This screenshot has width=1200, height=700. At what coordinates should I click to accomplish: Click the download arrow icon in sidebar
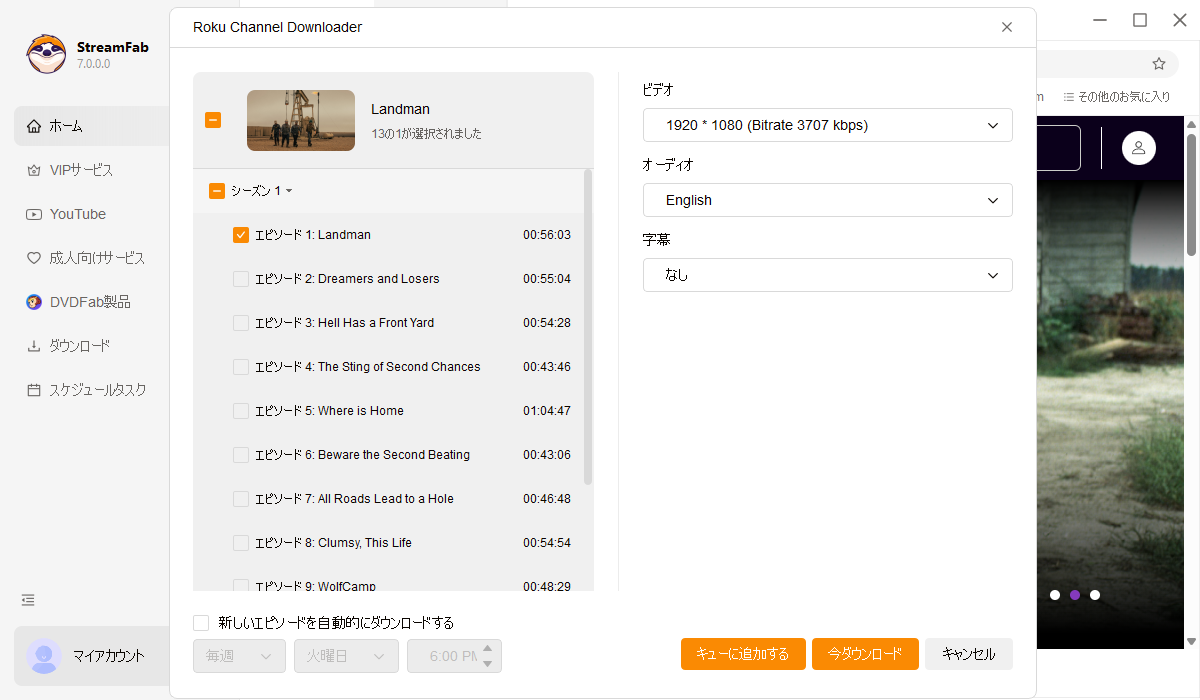click(34, 346)
